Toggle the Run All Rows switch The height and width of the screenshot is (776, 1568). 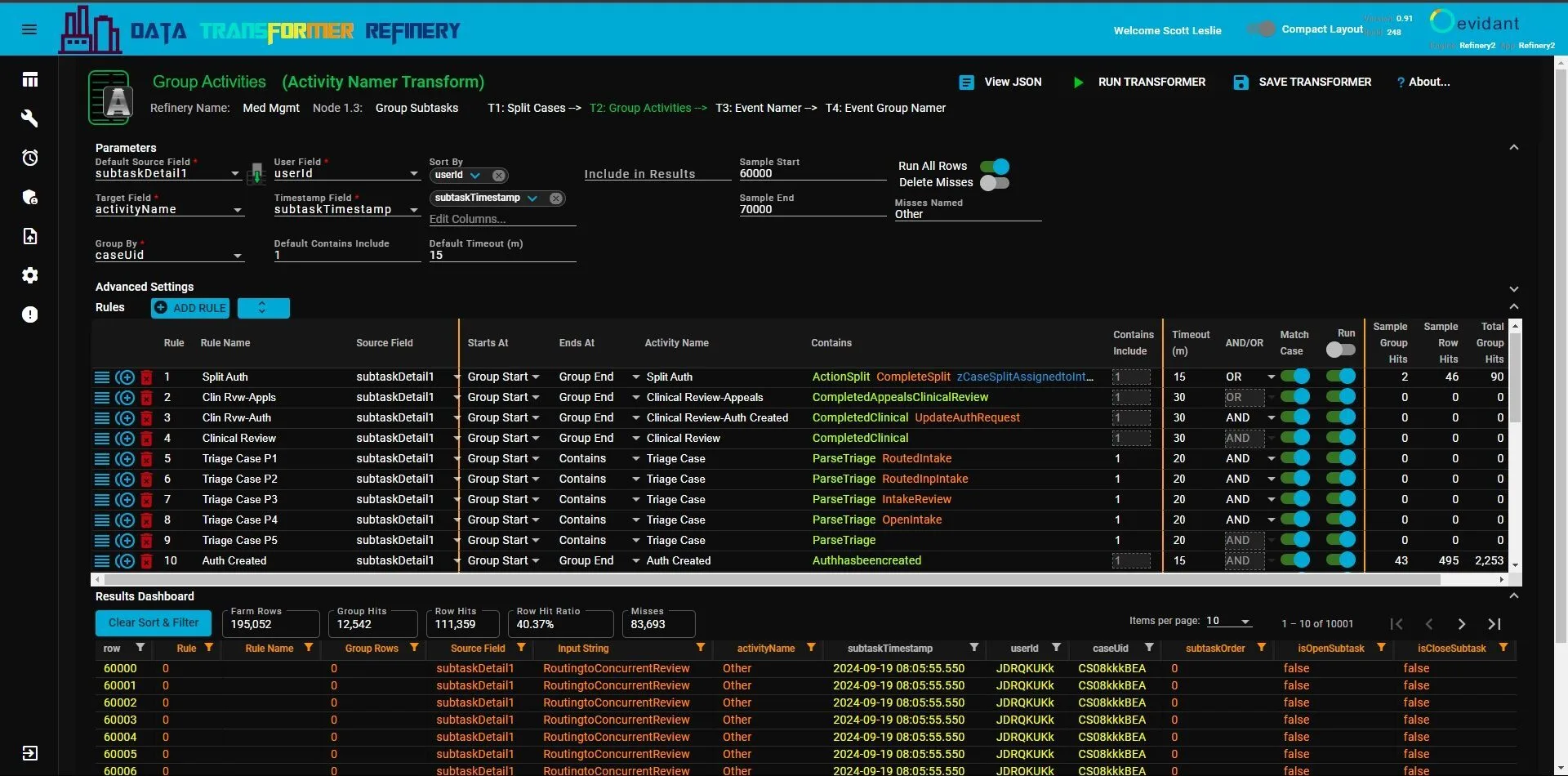pyautogui.click(x=995, y=166)
